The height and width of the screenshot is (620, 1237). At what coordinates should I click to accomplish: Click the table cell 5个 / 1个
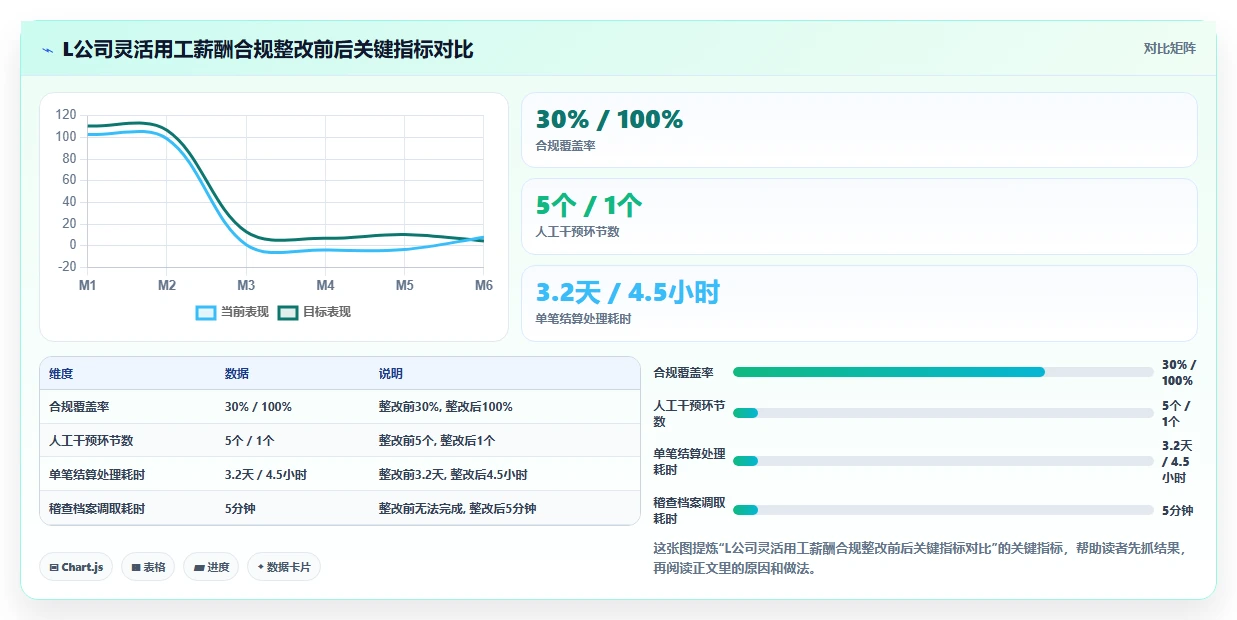click(x=250, y=441)
